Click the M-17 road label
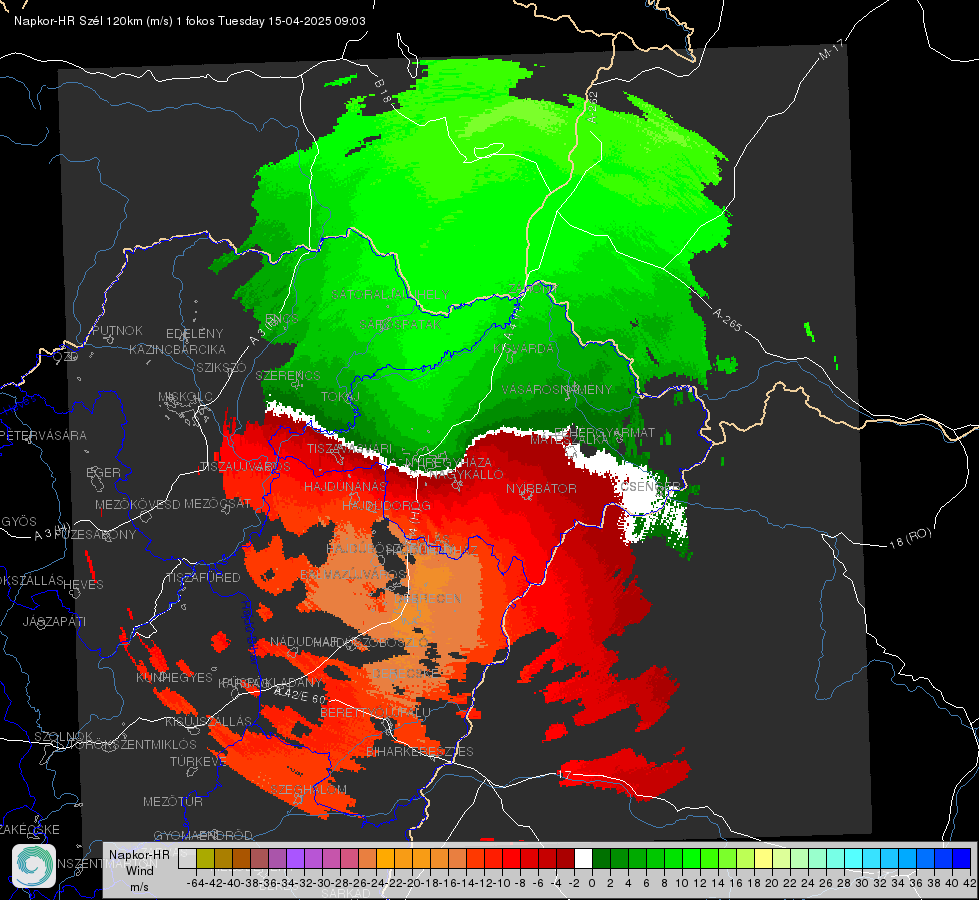Screen dimensions: 979x900 [x=832, y=50]
